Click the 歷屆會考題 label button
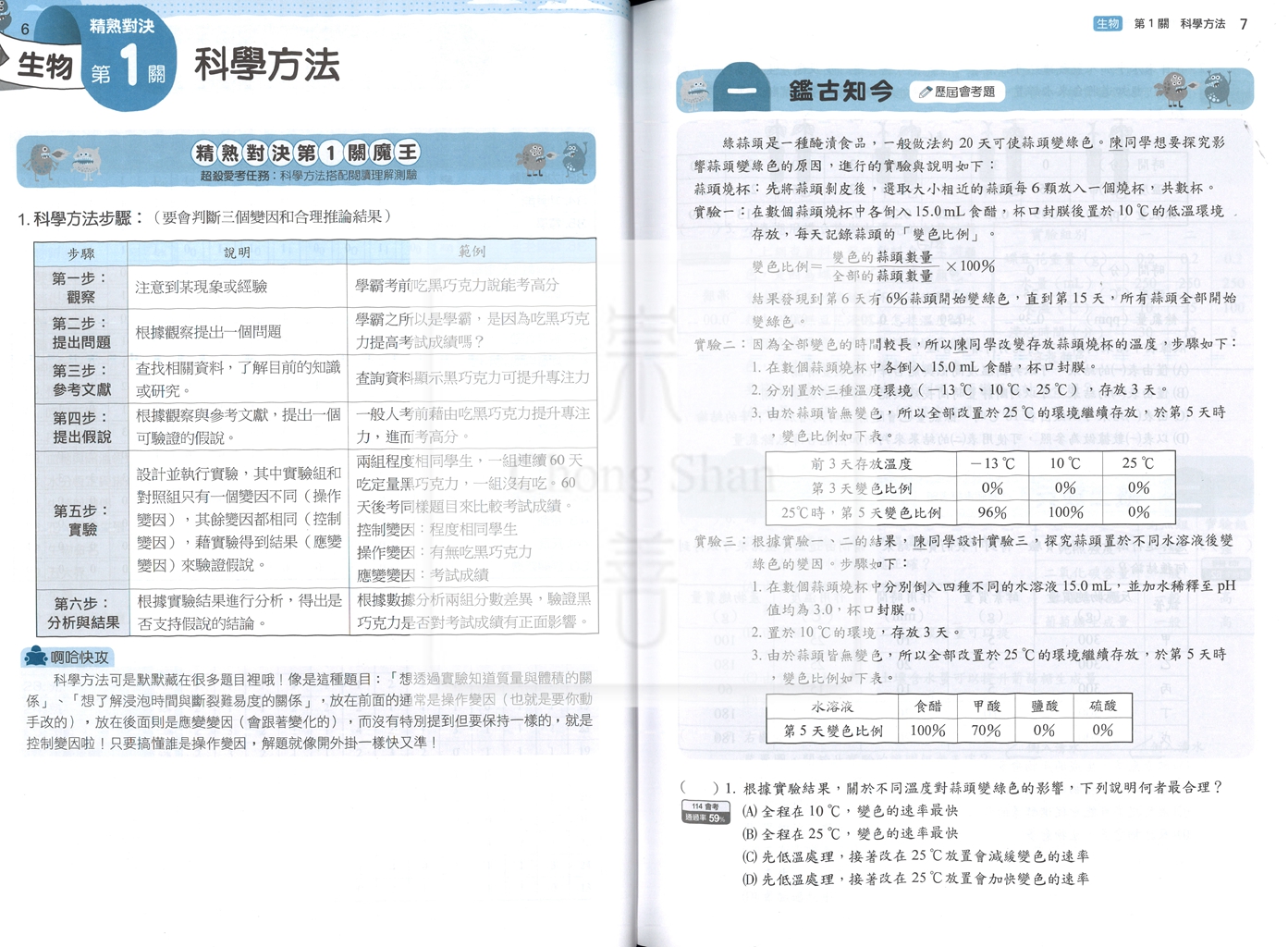1288x947 pixels. [x=957, y=92]
